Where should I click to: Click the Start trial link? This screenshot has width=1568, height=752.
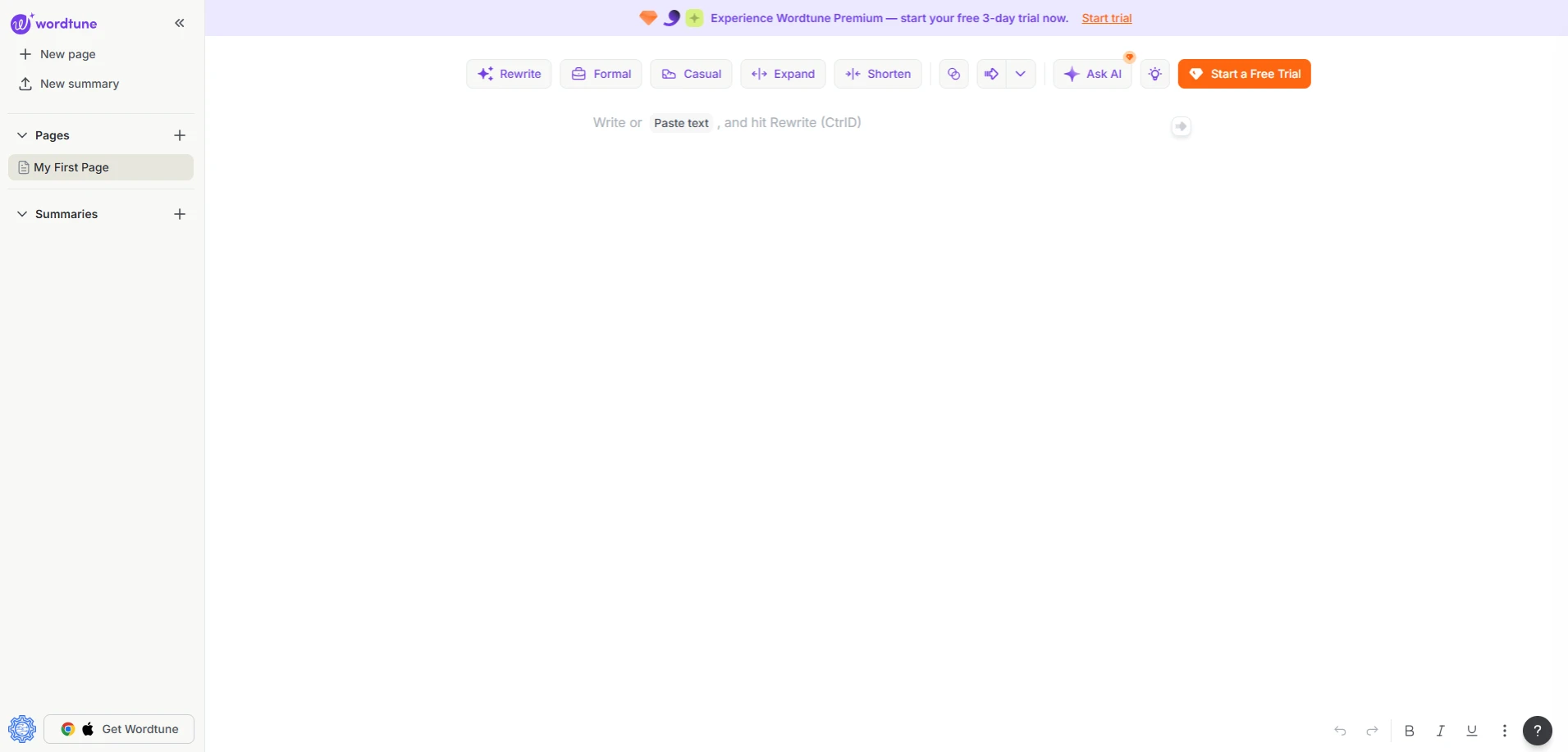click(x=1106, y=18)
